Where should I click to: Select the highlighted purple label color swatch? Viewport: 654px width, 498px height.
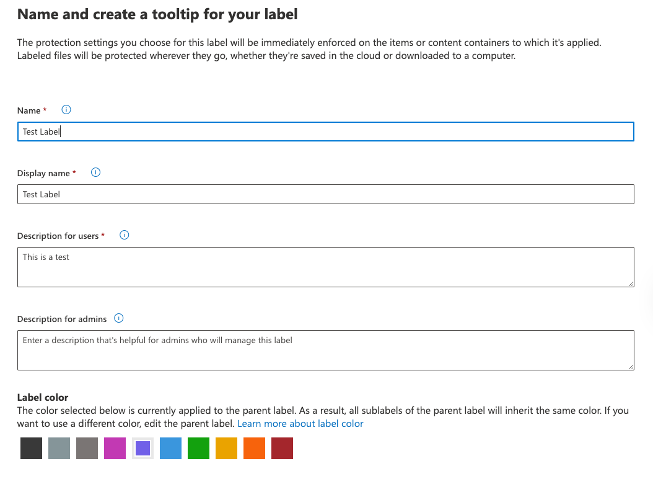[143, 448]
